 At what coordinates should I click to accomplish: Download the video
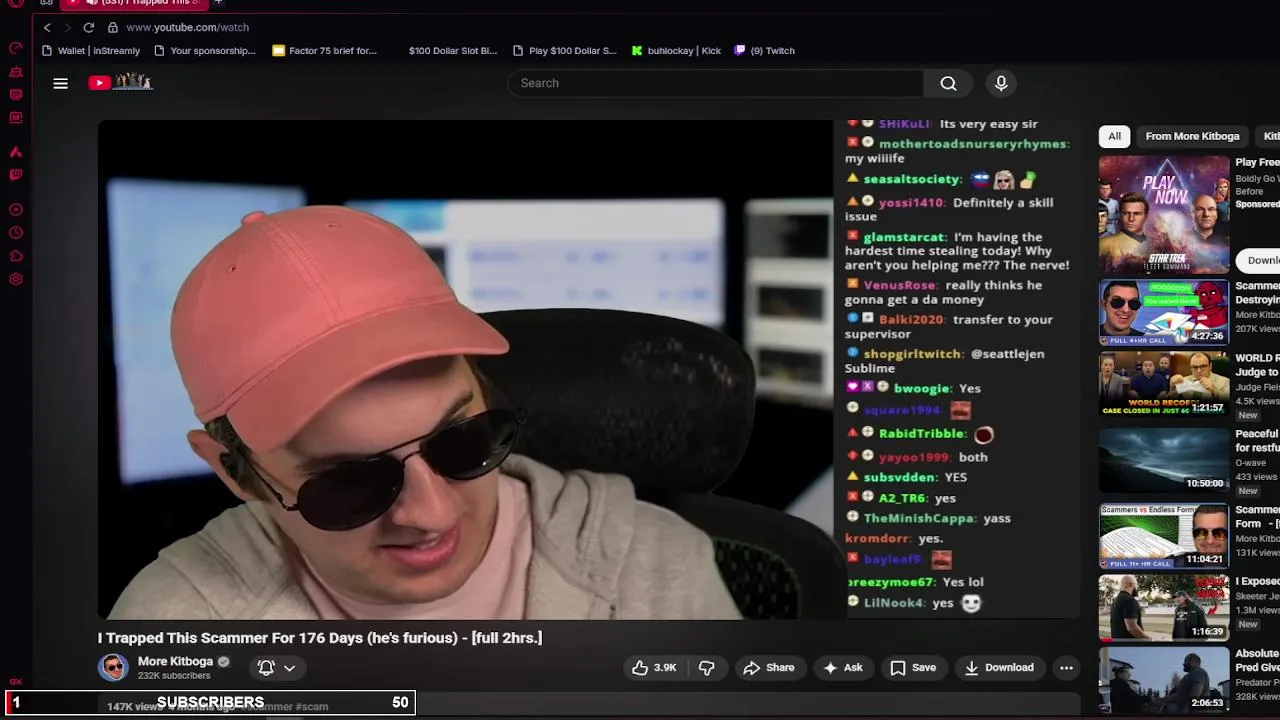pos(999,668)
